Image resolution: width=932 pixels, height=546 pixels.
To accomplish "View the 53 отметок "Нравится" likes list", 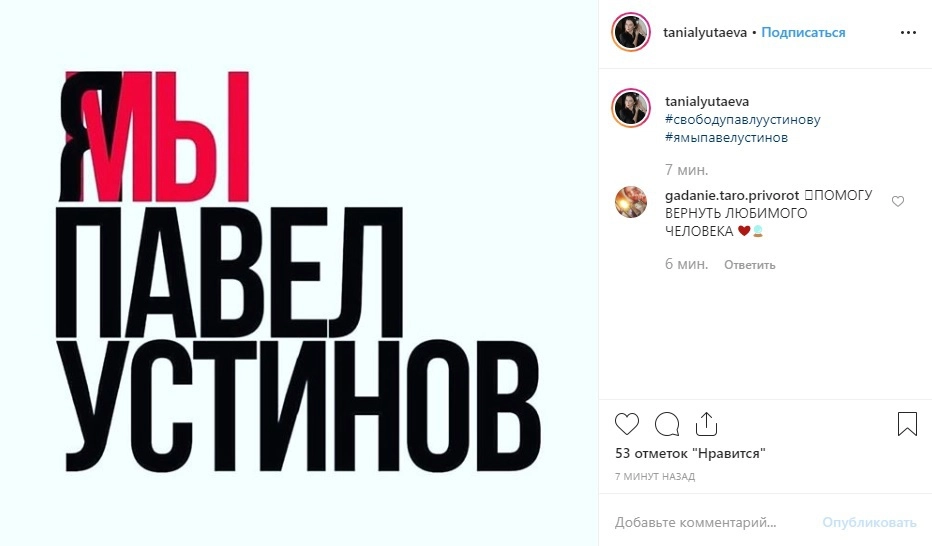I will [x=690, y=453].
